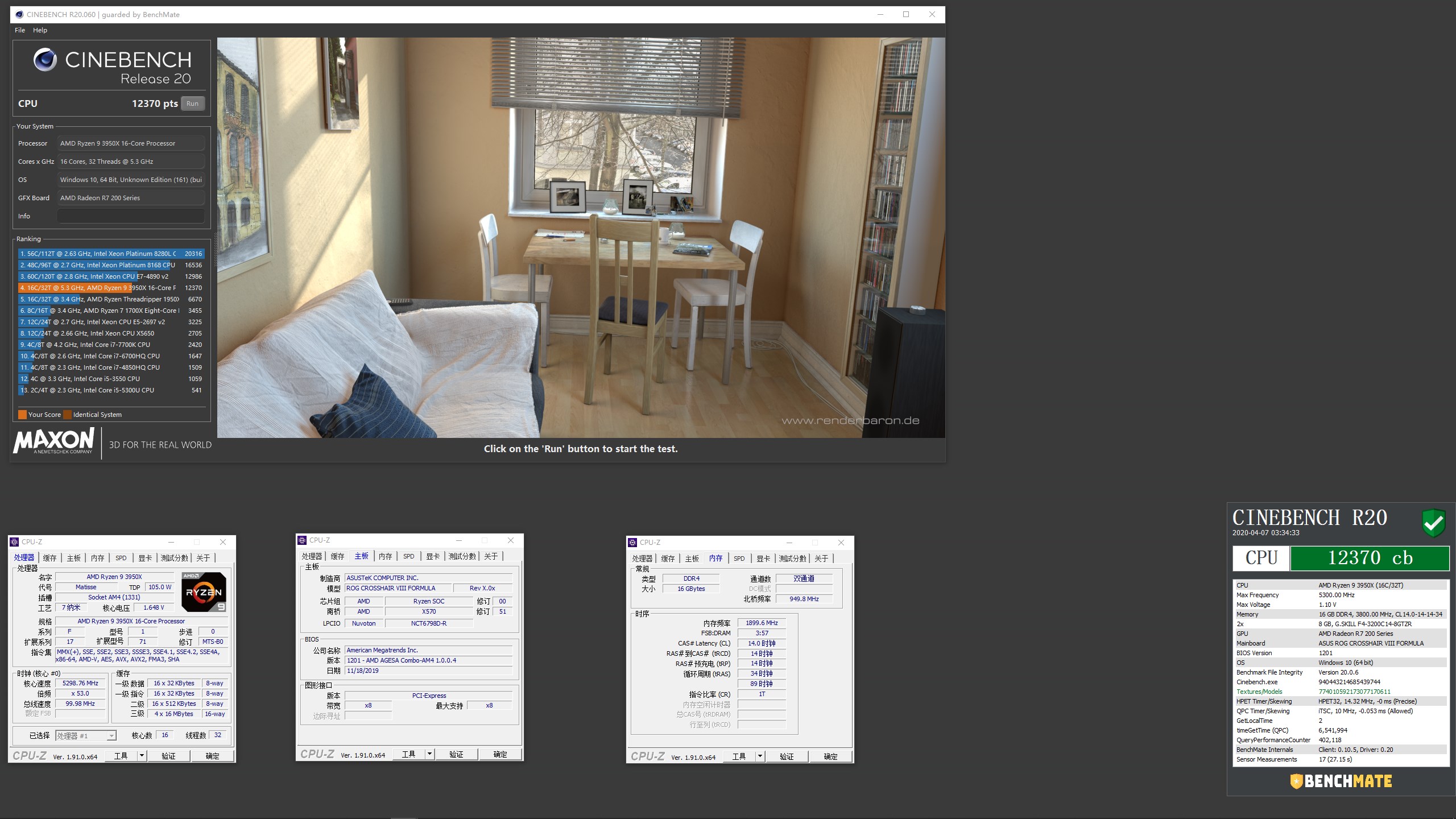Select ranking row Core i7-7700K CPU
The width and height of the screenshot is (1456, 819).
111,345
